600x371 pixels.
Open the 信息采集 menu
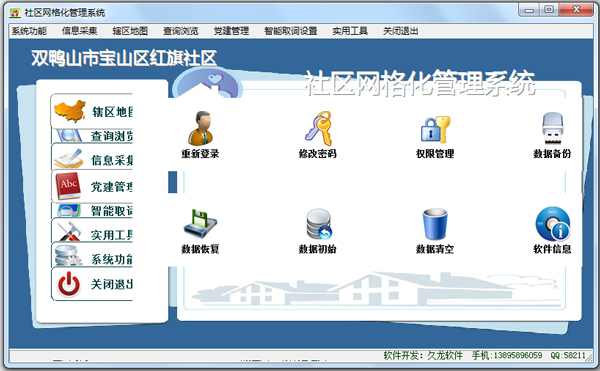tap(80, 31)
